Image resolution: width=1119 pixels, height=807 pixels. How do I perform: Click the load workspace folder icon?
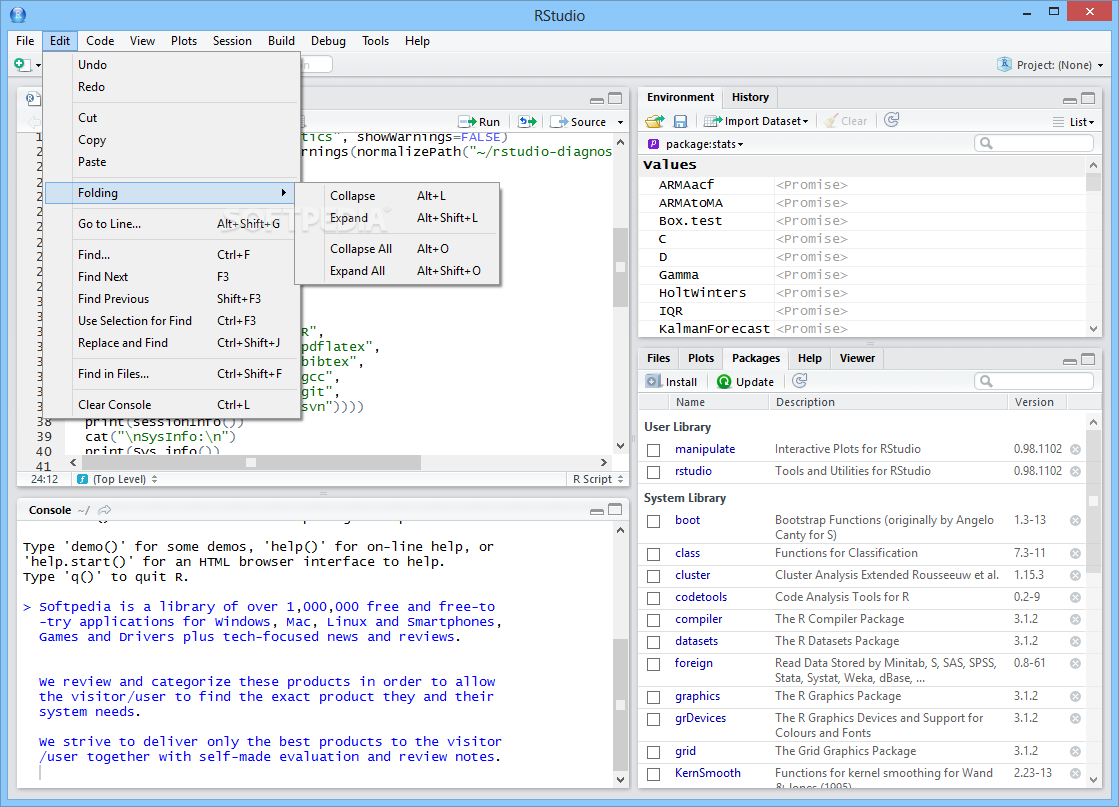[x=654, y=121]
